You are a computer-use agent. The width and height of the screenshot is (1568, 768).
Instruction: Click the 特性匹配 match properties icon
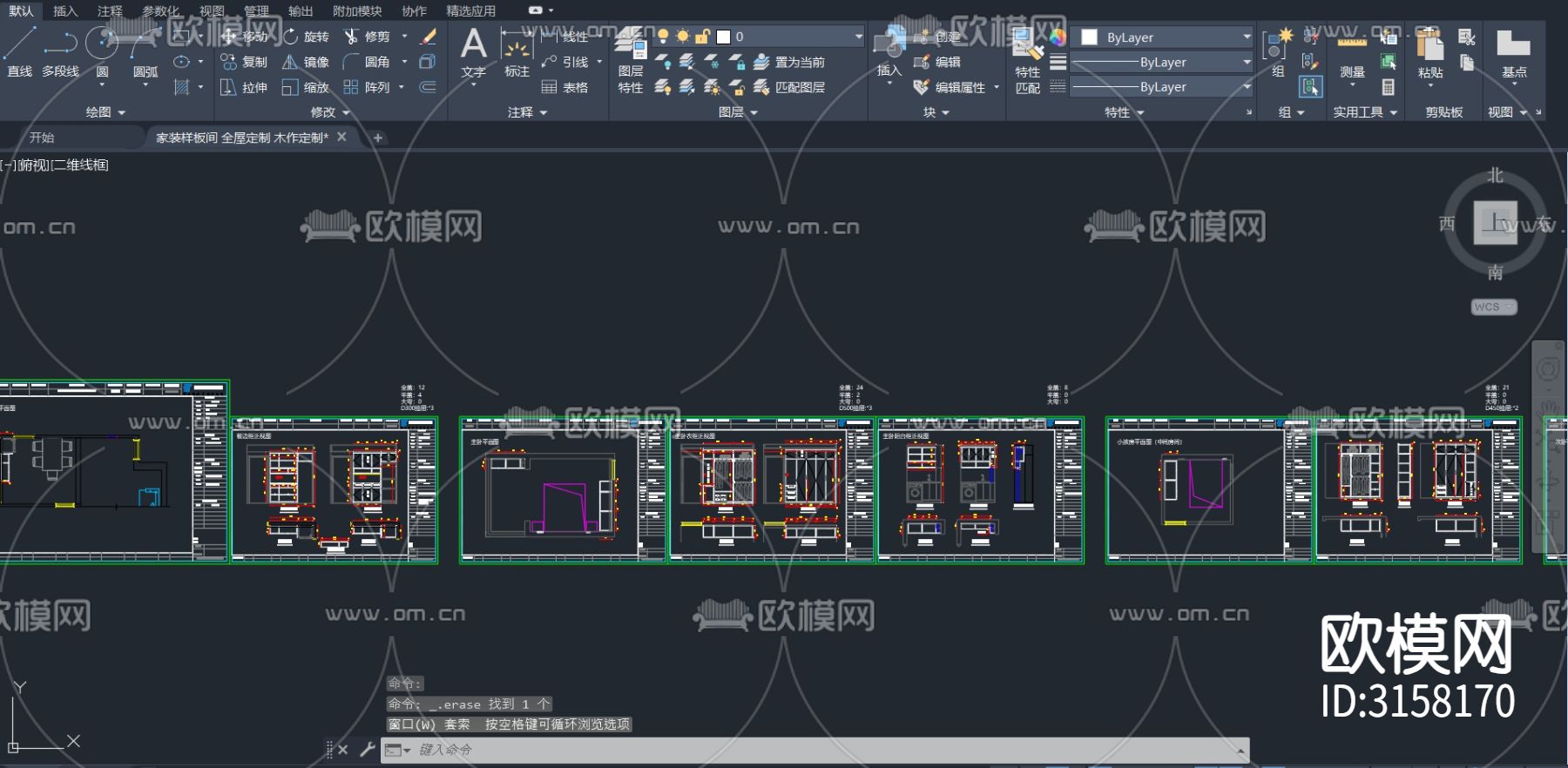pos(1028,59)
